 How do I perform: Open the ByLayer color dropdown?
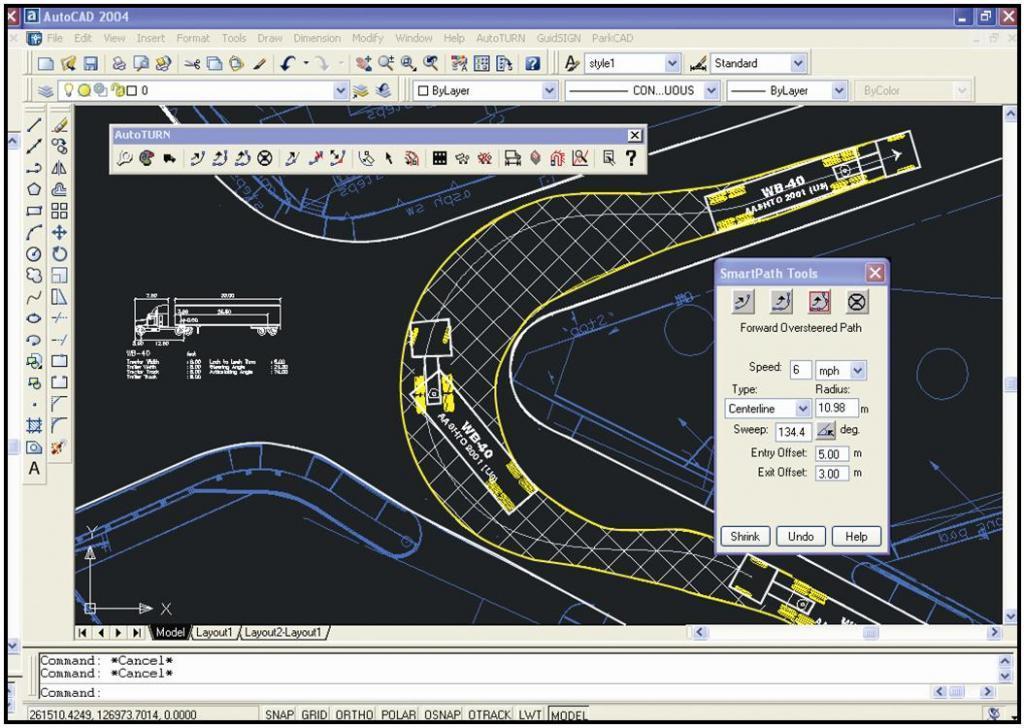pyautogui.click(x=549, y=91)
